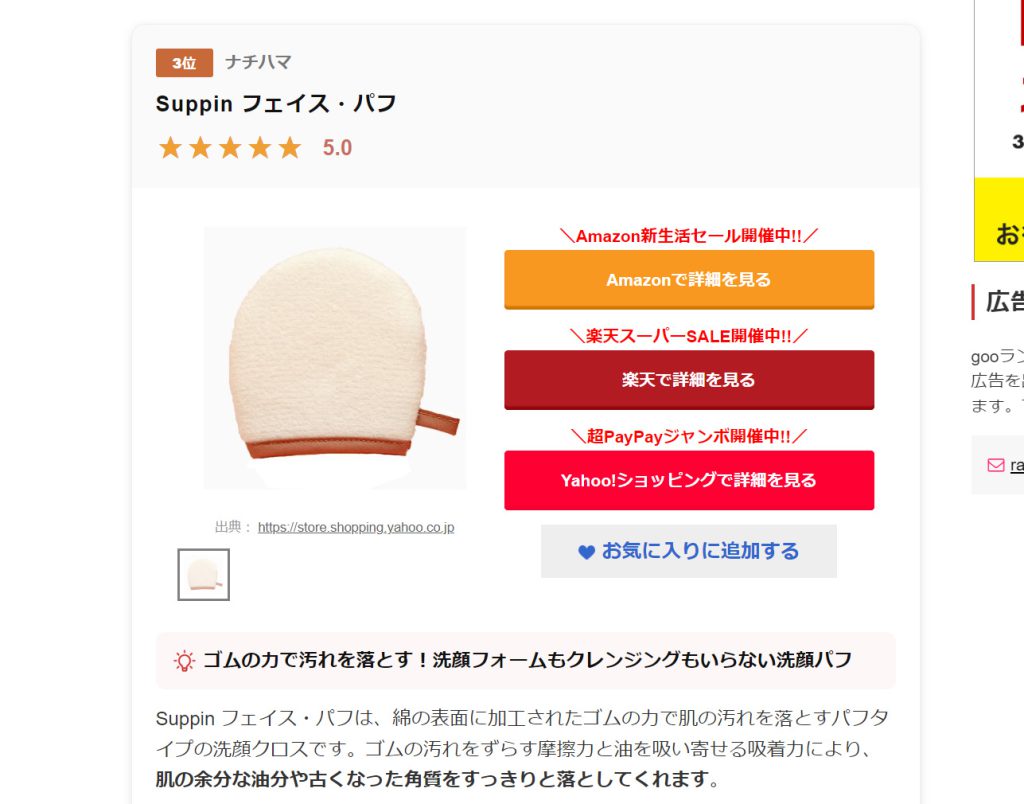
Task: Click the Amazon新生活セール開催中 promo text
Action: click(x=689, y=236)
